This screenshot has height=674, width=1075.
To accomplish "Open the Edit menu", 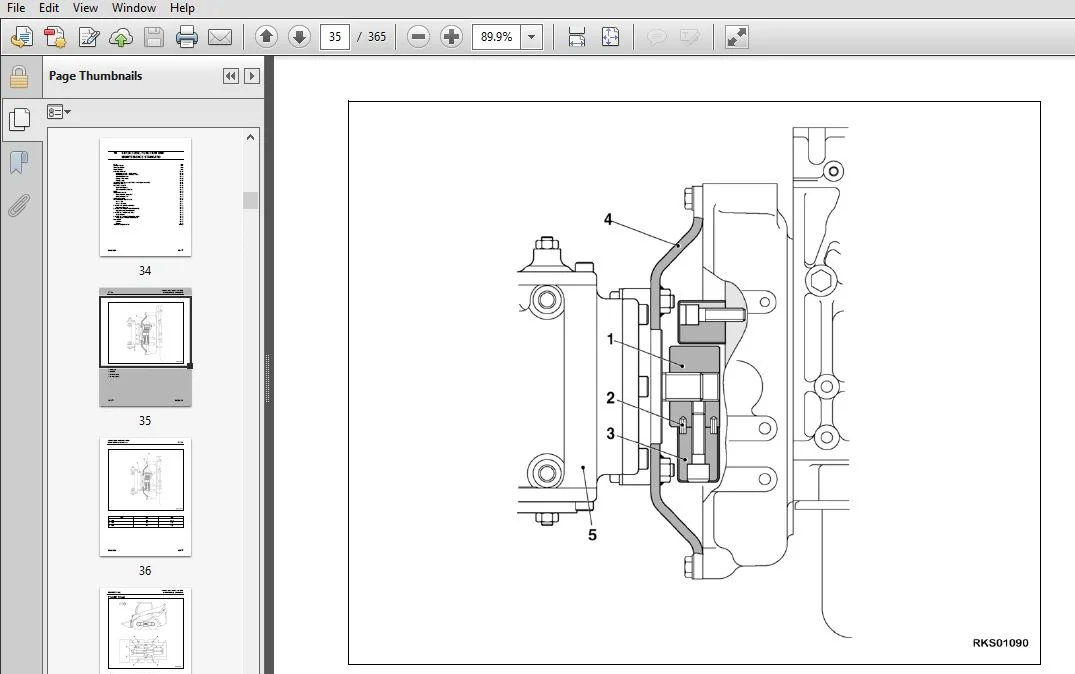I will click(x=49, y=8).
